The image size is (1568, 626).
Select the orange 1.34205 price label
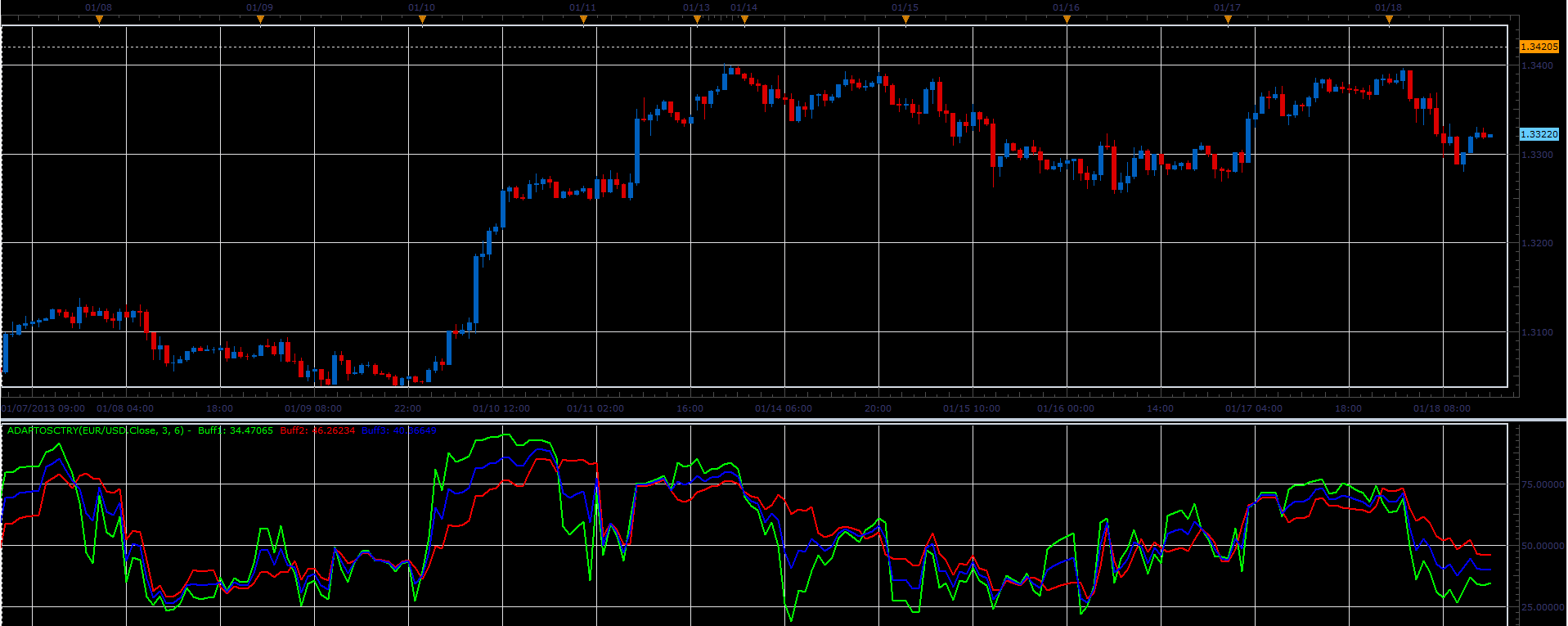tap(1539, 47)
